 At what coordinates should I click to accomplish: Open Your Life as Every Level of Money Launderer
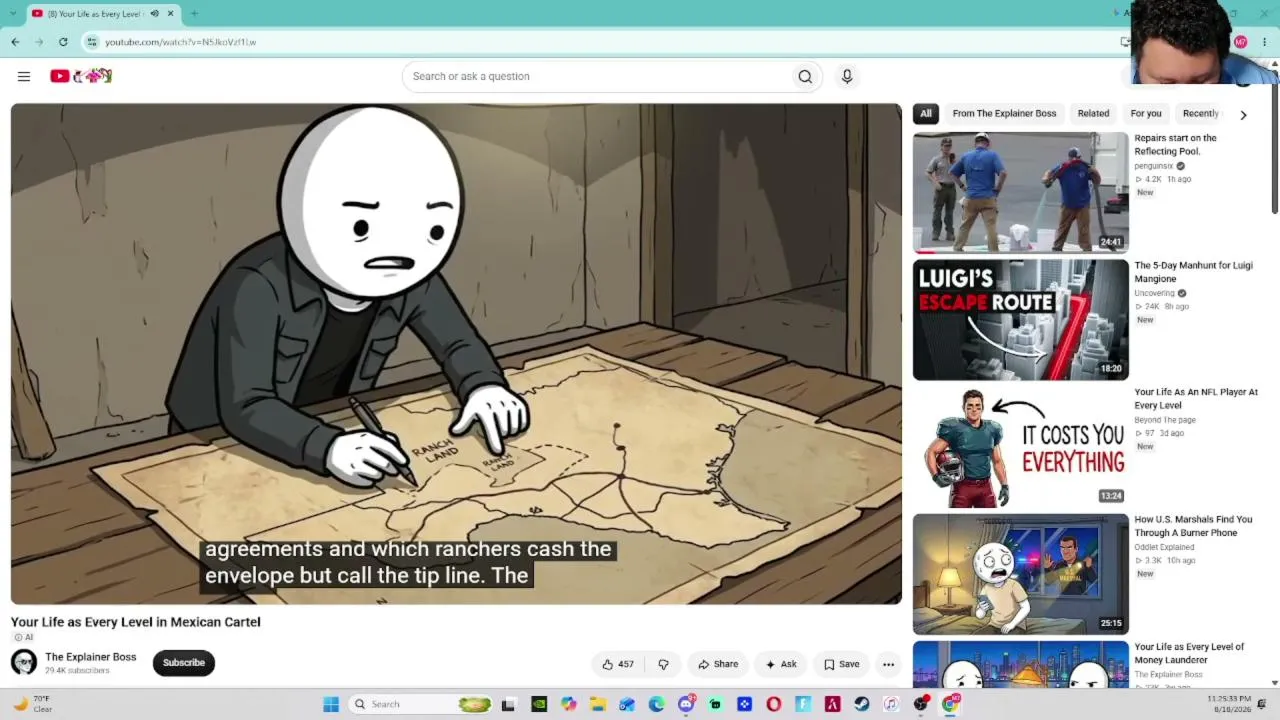coord(1189,653)
